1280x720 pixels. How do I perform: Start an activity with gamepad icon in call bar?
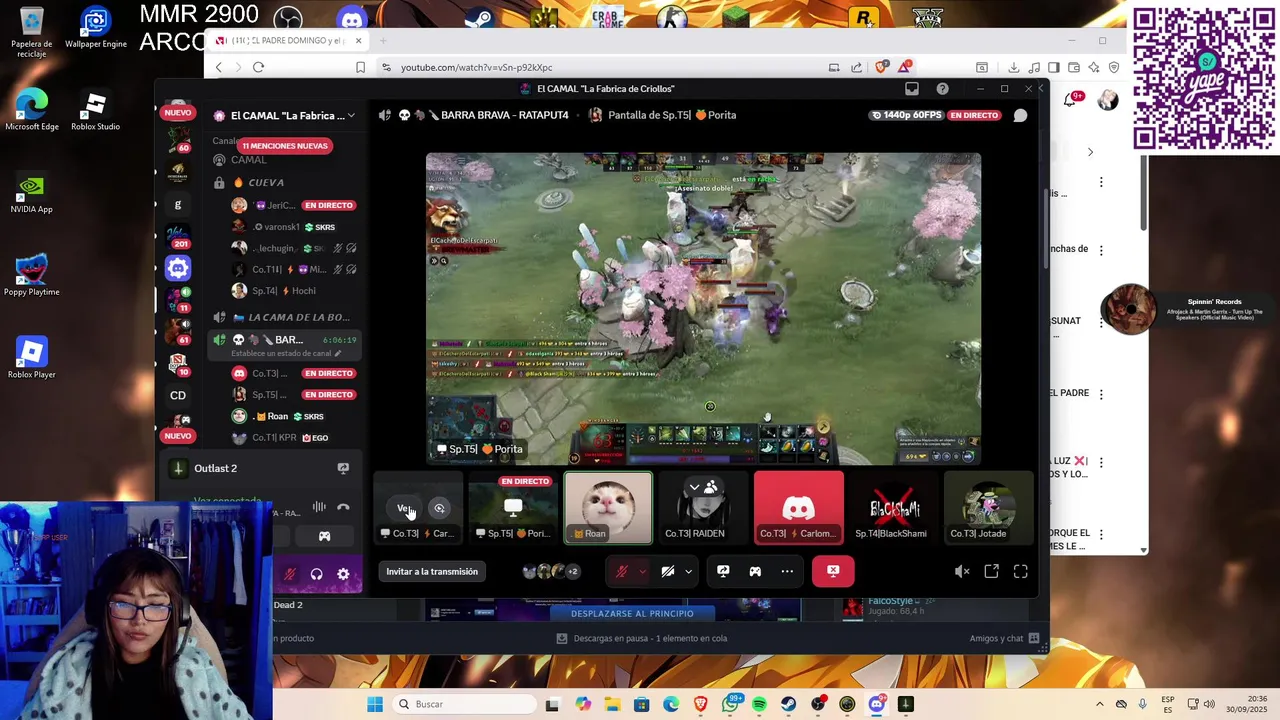(x=755, y=572)
